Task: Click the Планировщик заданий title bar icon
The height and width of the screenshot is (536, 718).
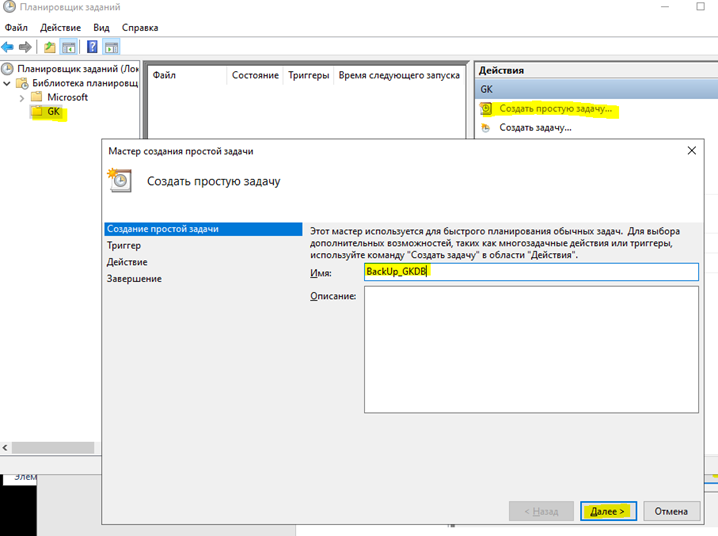Action: pos(9,7)
